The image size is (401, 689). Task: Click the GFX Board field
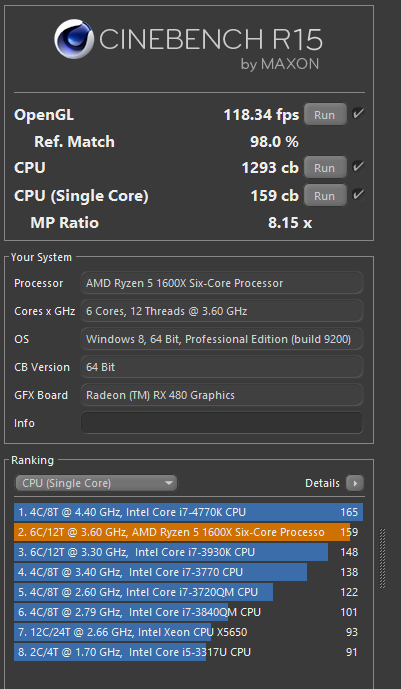coord(222,395)
